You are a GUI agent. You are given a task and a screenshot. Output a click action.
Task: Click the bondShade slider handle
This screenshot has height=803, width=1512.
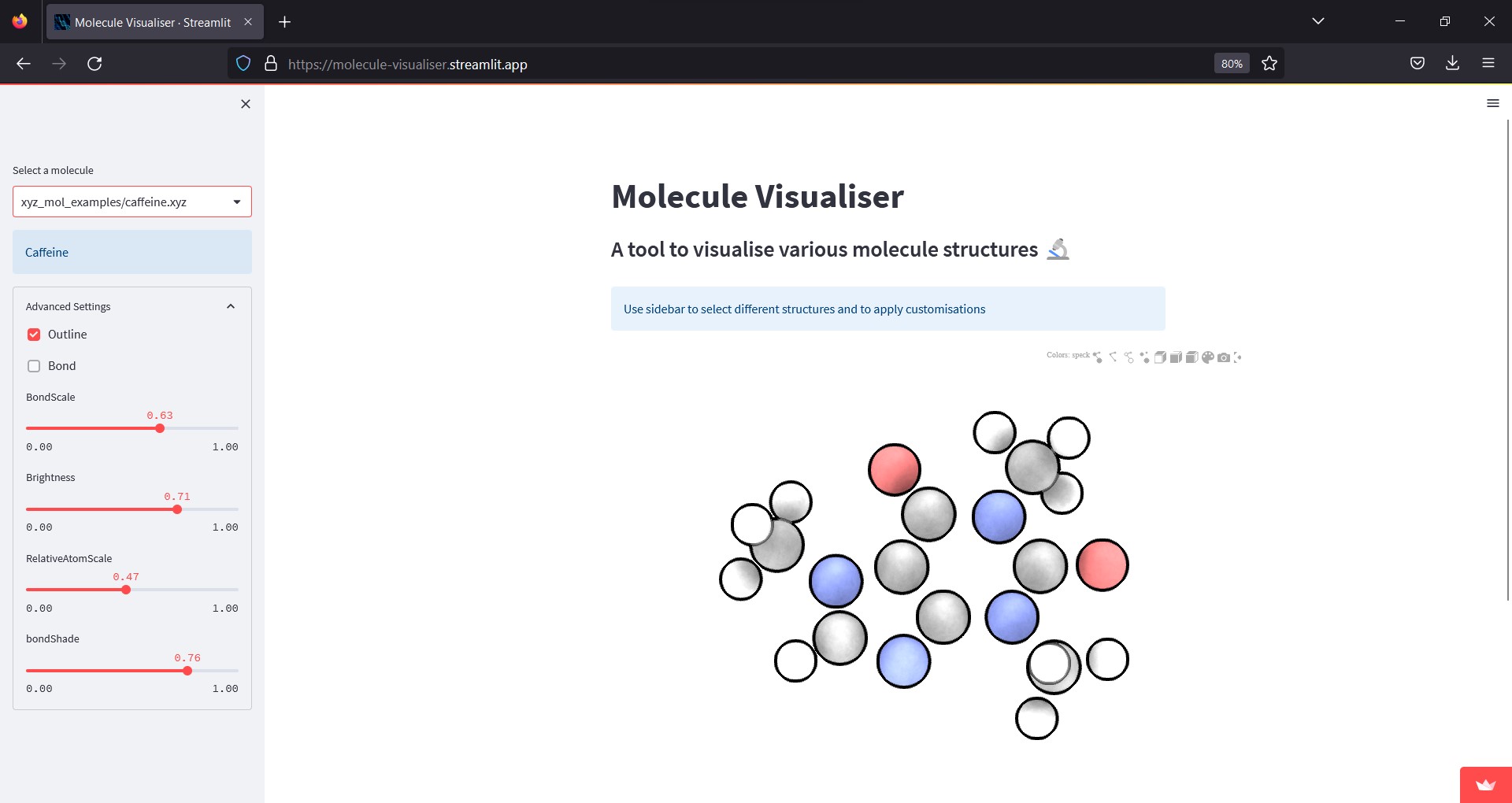pyautogui.click(x=187, y=671)
